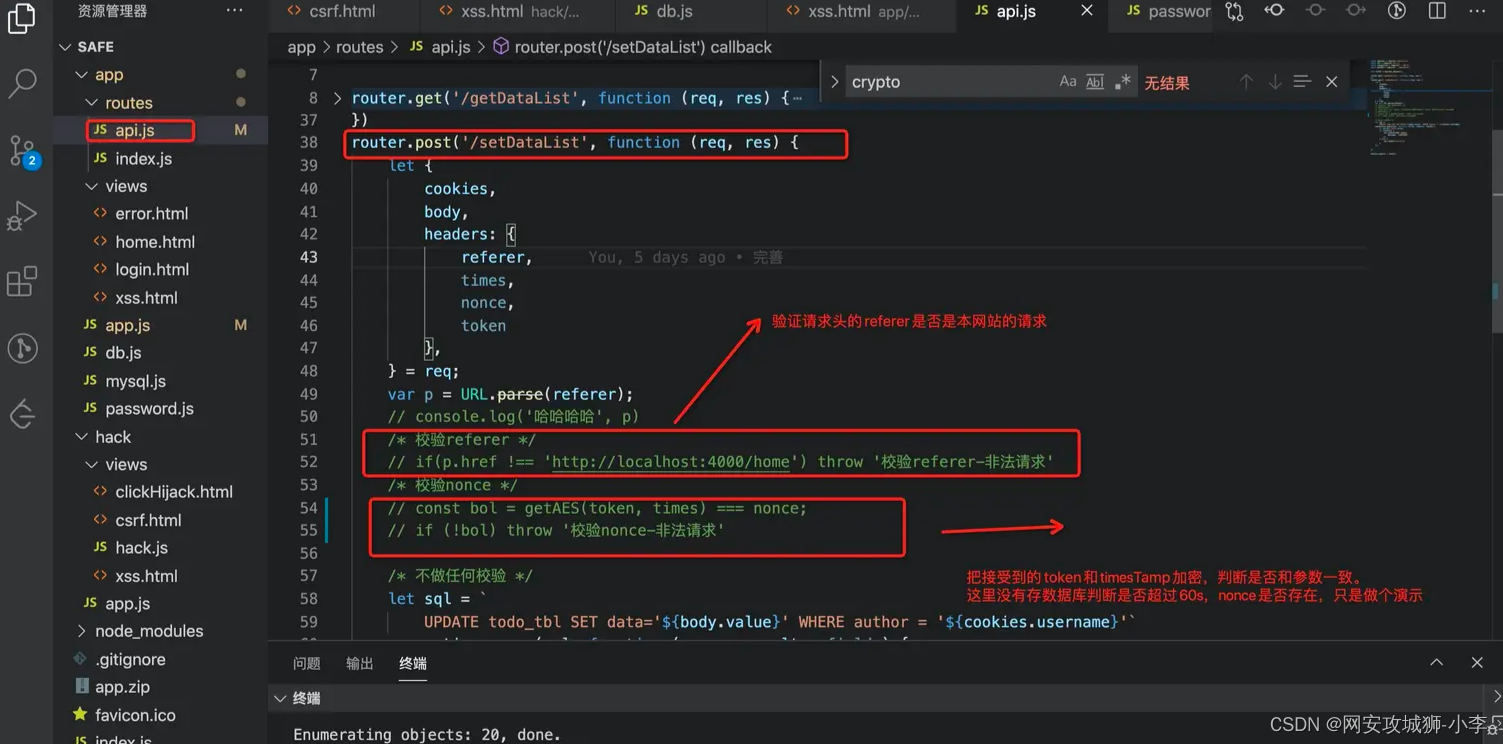
Task: Select .gitignore file in Explorer
Action: [130, 659]
